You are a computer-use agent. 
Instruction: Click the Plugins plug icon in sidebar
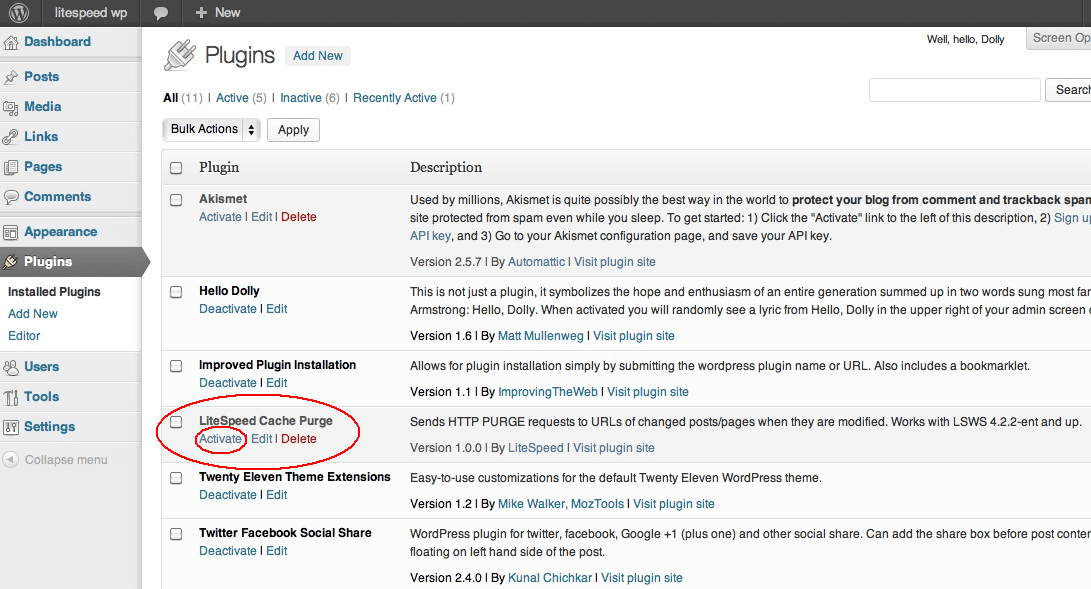pyautogui.click(x=10, y=262)
